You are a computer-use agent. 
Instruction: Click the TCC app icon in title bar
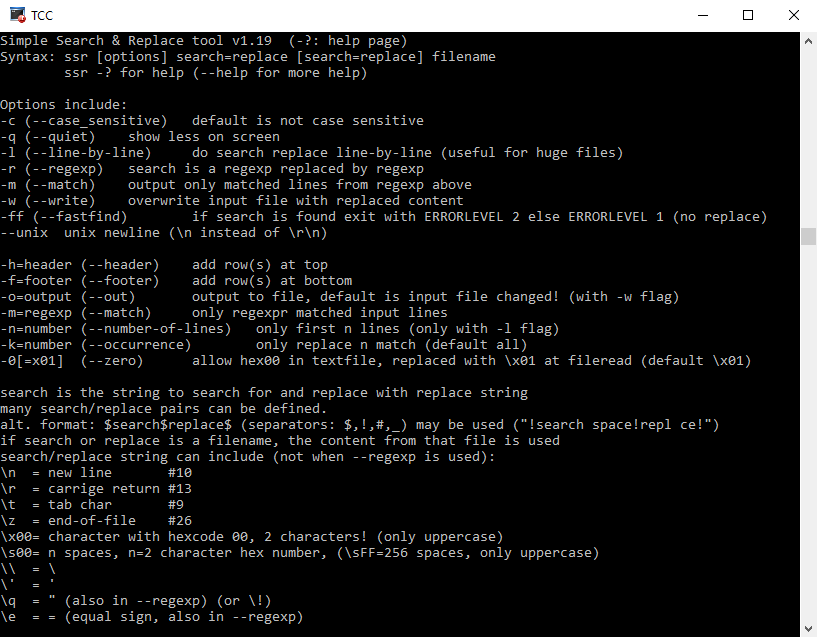17,16
